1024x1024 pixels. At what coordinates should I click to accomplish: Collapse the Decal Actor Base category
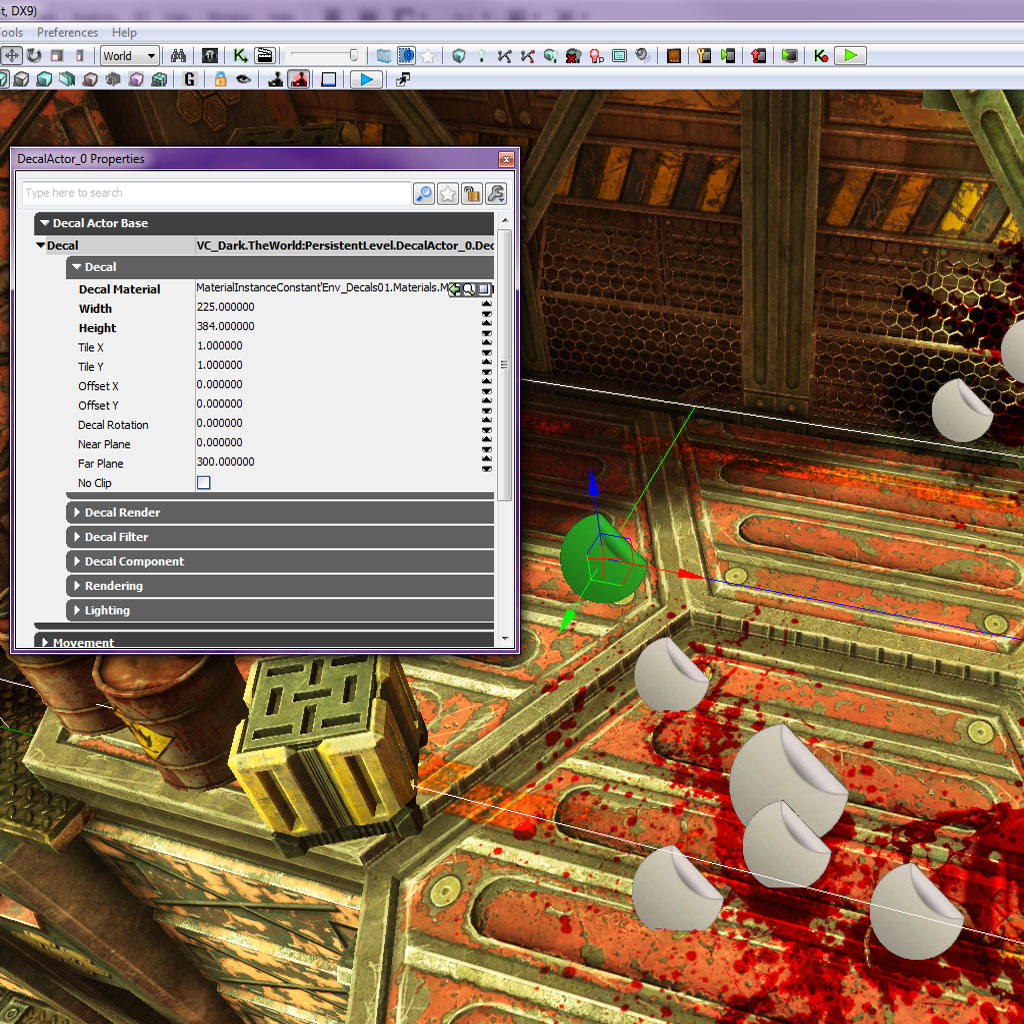coord(45,223)
